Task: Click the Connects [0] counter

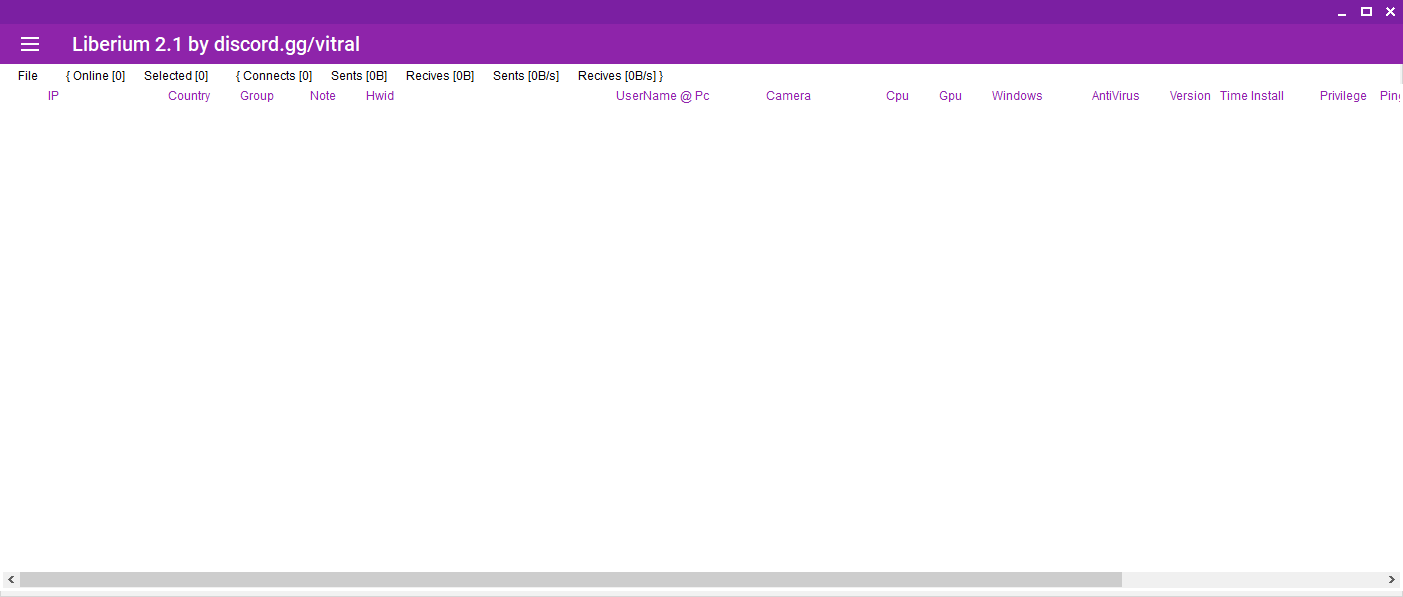Action: (275, 76)
